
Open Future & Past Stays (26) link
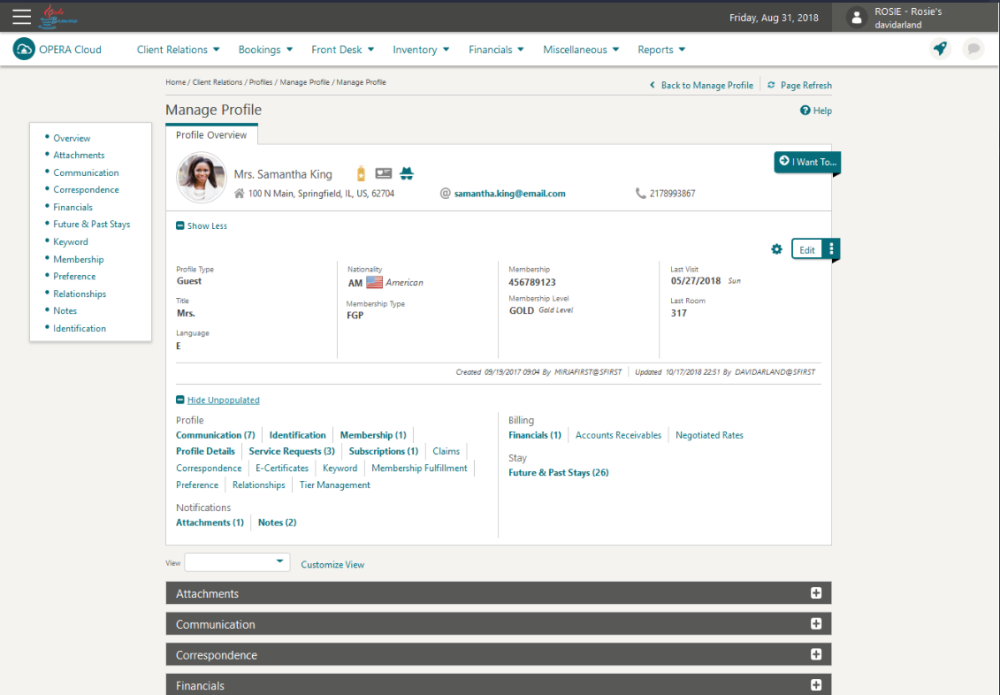(559, 472)
